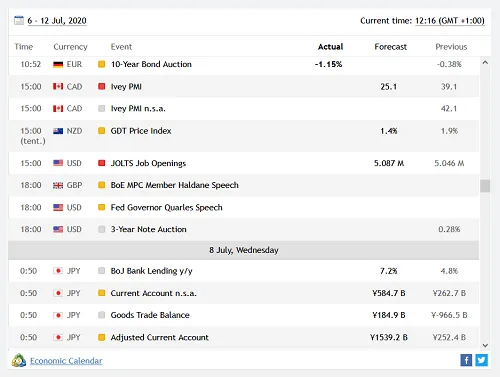Open the Adjusted Current Account event
This screenshot has height=377, width=500.
point(160,338)
